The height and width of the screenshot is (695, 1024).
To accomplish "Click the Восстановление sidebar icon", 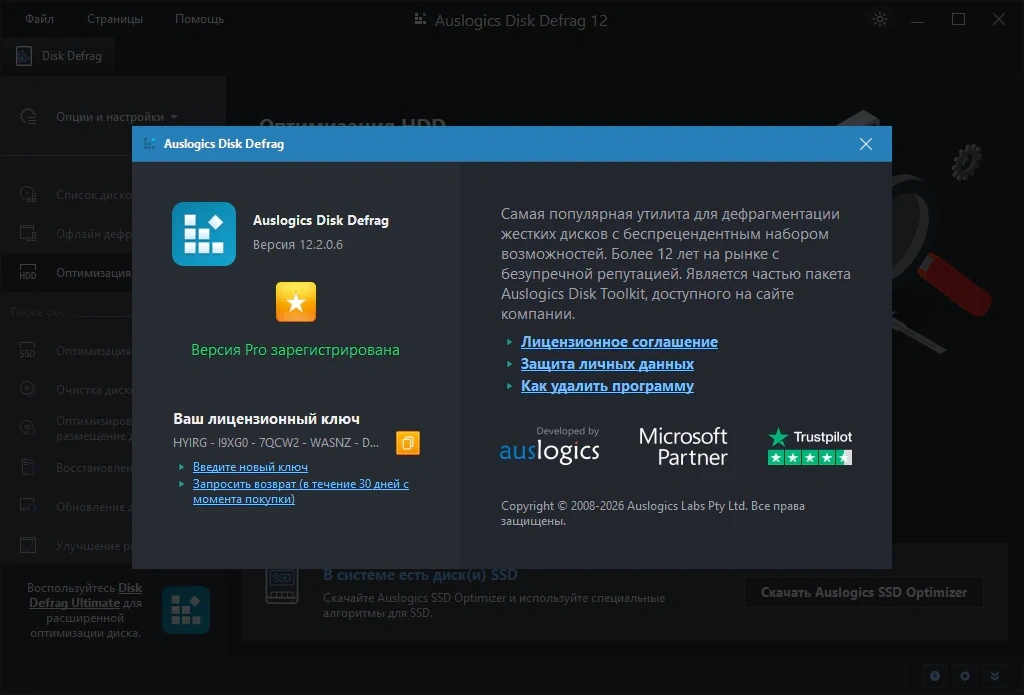I will pos(27,467).
